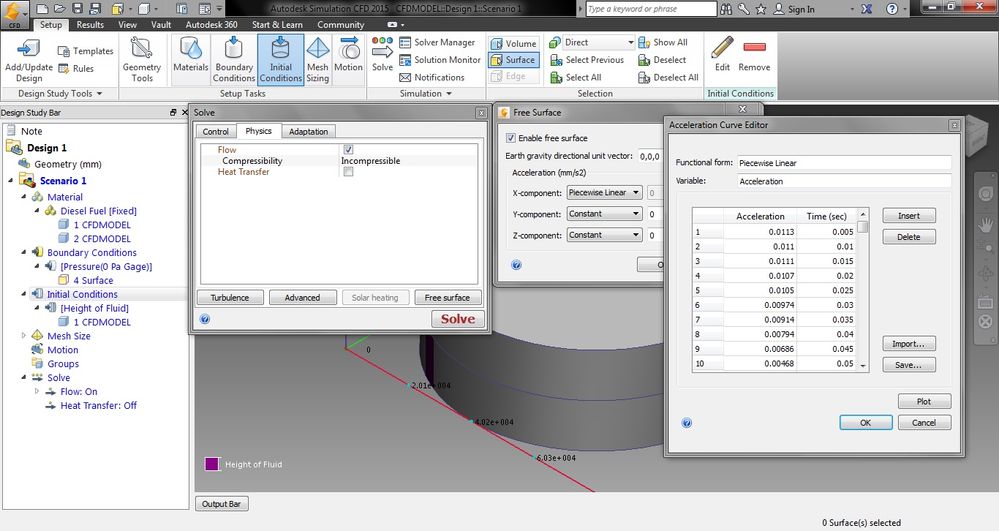Expand the Design Study Tools panel

point(60,93)
